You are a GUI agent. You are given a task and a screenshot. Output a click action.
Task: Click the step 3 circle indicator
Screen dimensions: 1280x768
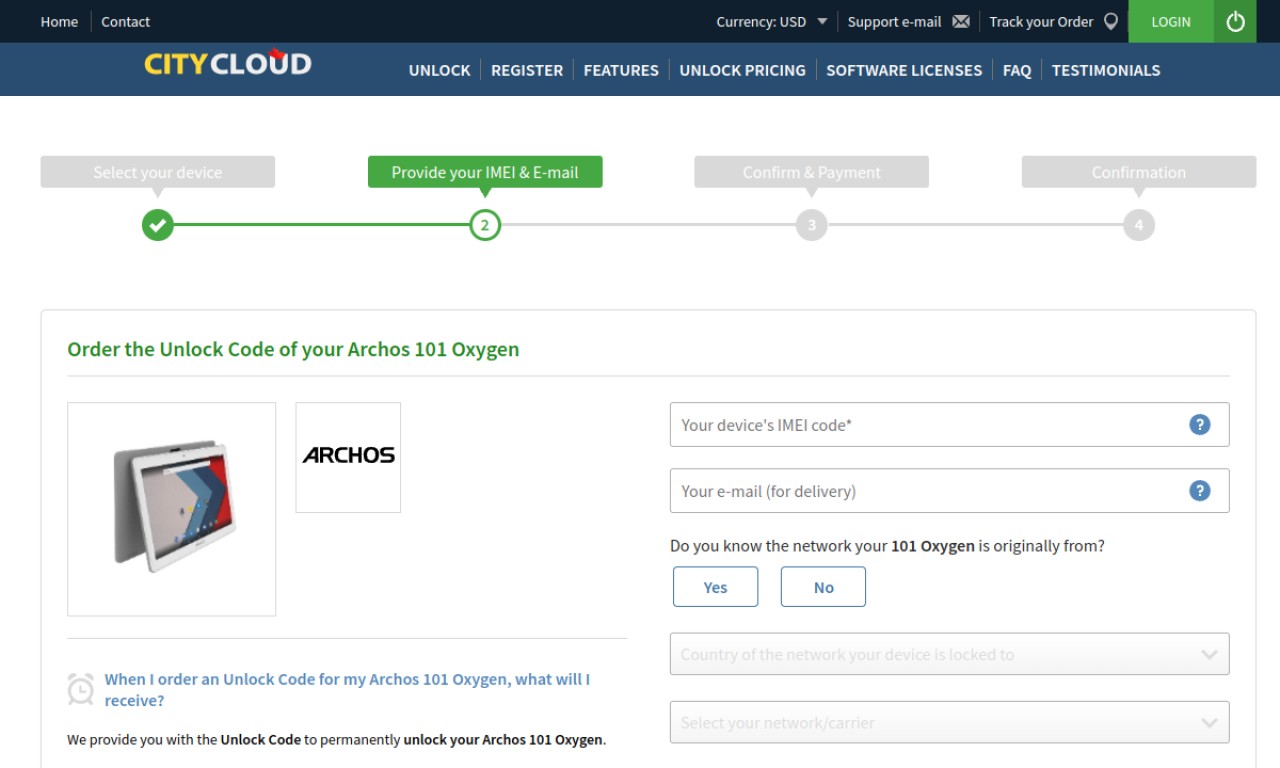tap(812, 225)
